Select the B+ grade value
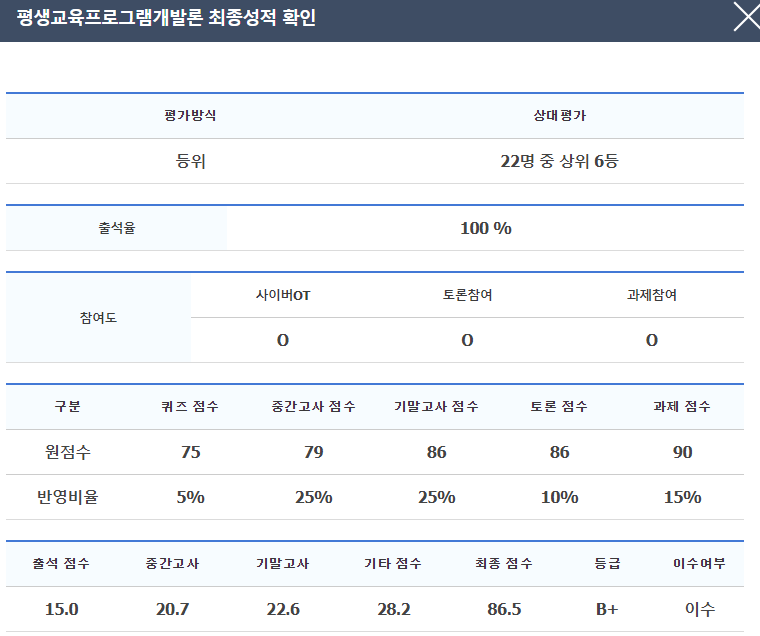Screen dimensions: 760x636 tap(607, 609)
